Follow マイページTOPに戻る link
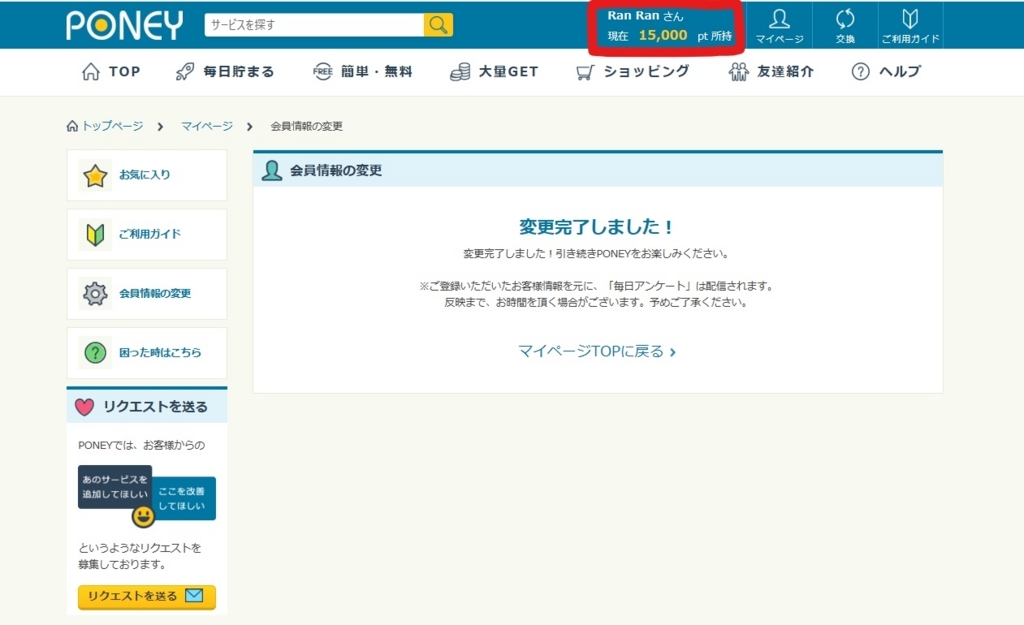This screenshot has width=1024, height=625. (x=591, y=351)
